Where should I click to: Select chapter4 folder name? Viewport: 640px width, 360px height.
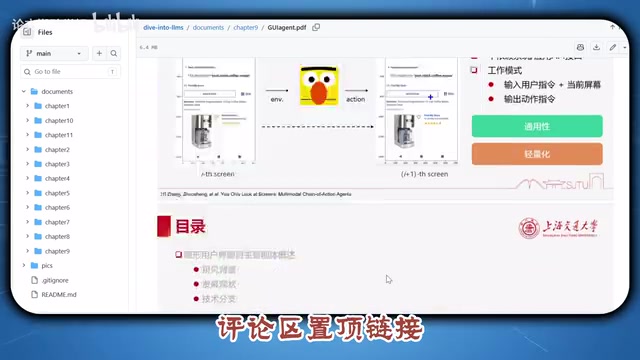[57, 178]
